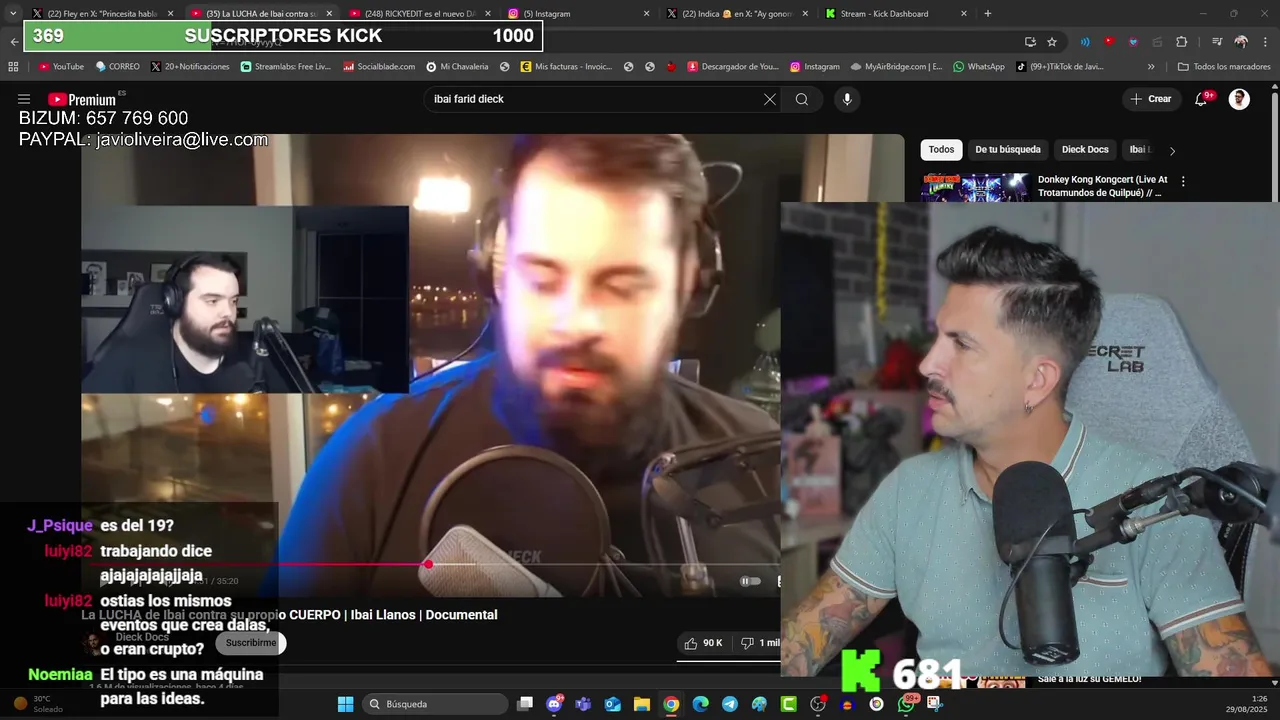The width and height of the screenshot is (1280, 720).
Task: Click the Suscribirme button
Action: pos(251,643)
